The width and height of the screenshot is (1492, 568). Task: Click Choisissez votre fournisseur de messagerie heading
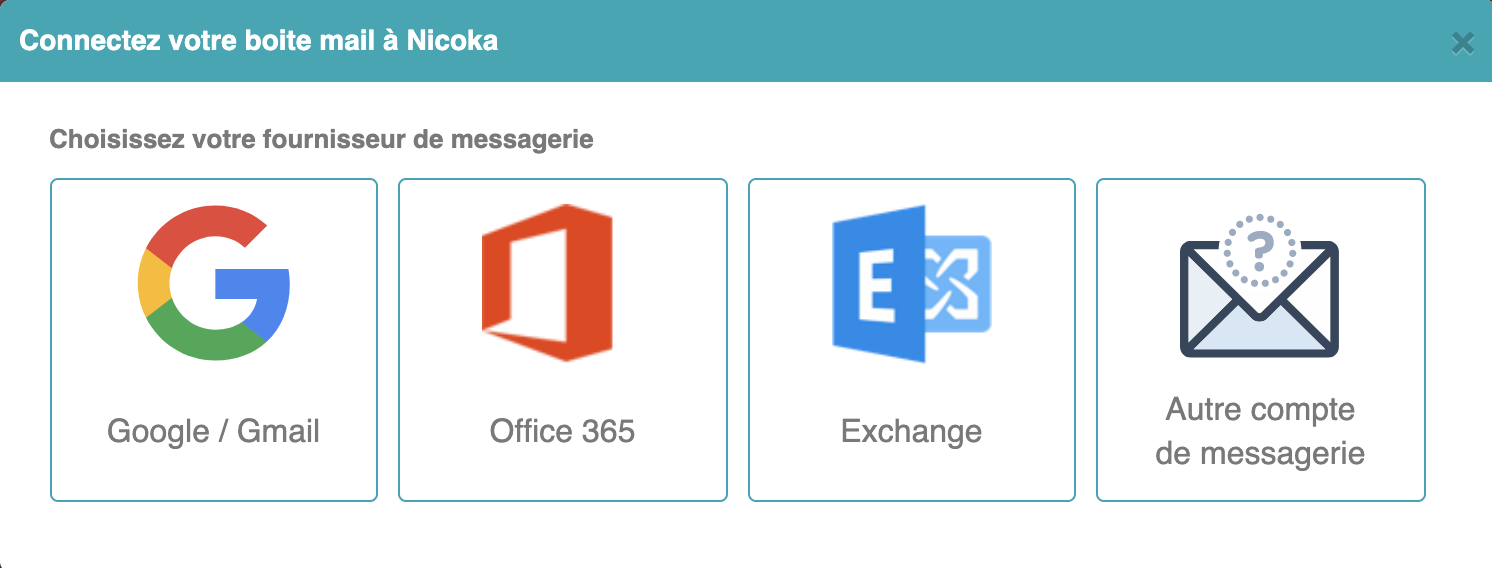tap(321, 139)
